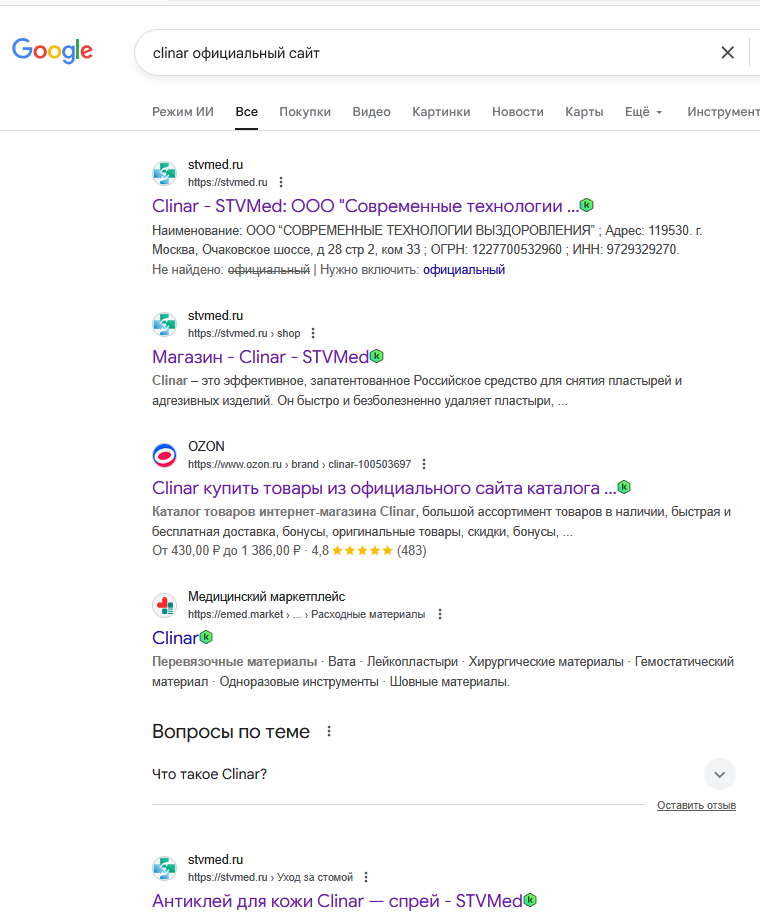Switch to the Покупки tab
This screenshot has width=760, height=917.
305,112
